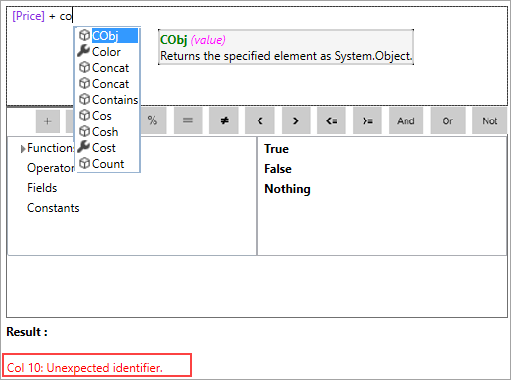
Task: Select the Functions category
Action: click(x=50, y=148)
